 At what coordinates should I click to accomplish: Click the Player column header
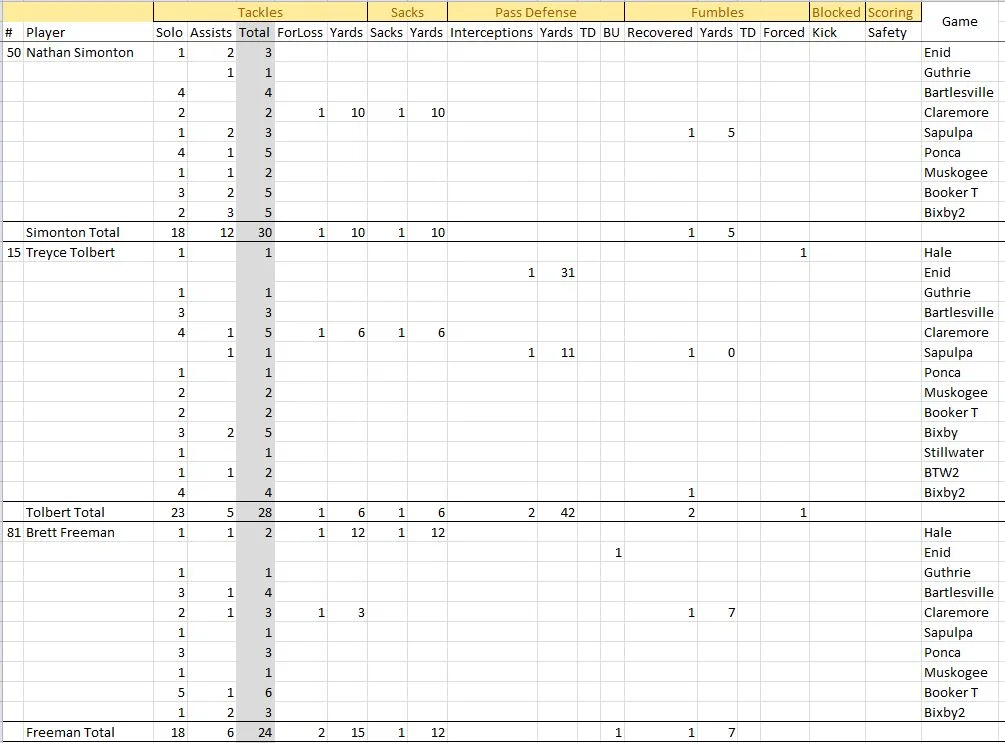tap(88, 32)
